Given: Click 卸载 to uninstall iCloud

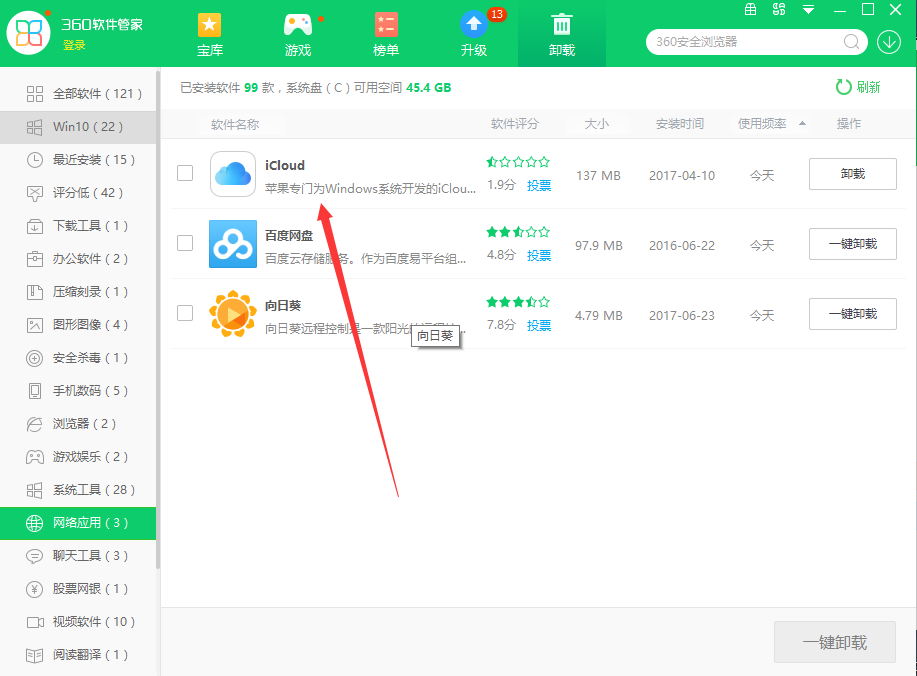Looking at the screenshot, I should pyautogui.click(x=852, y=173).
